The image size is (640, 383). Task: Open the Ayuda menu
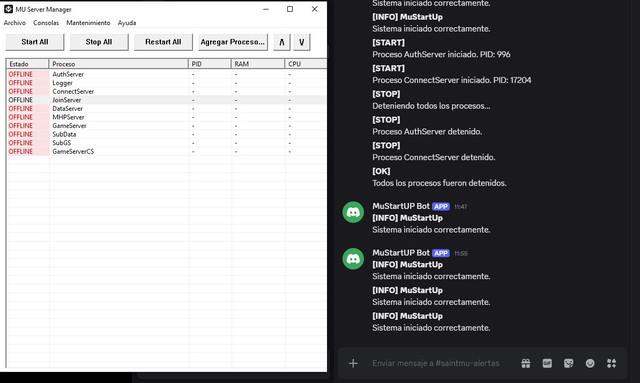point(127,23)
